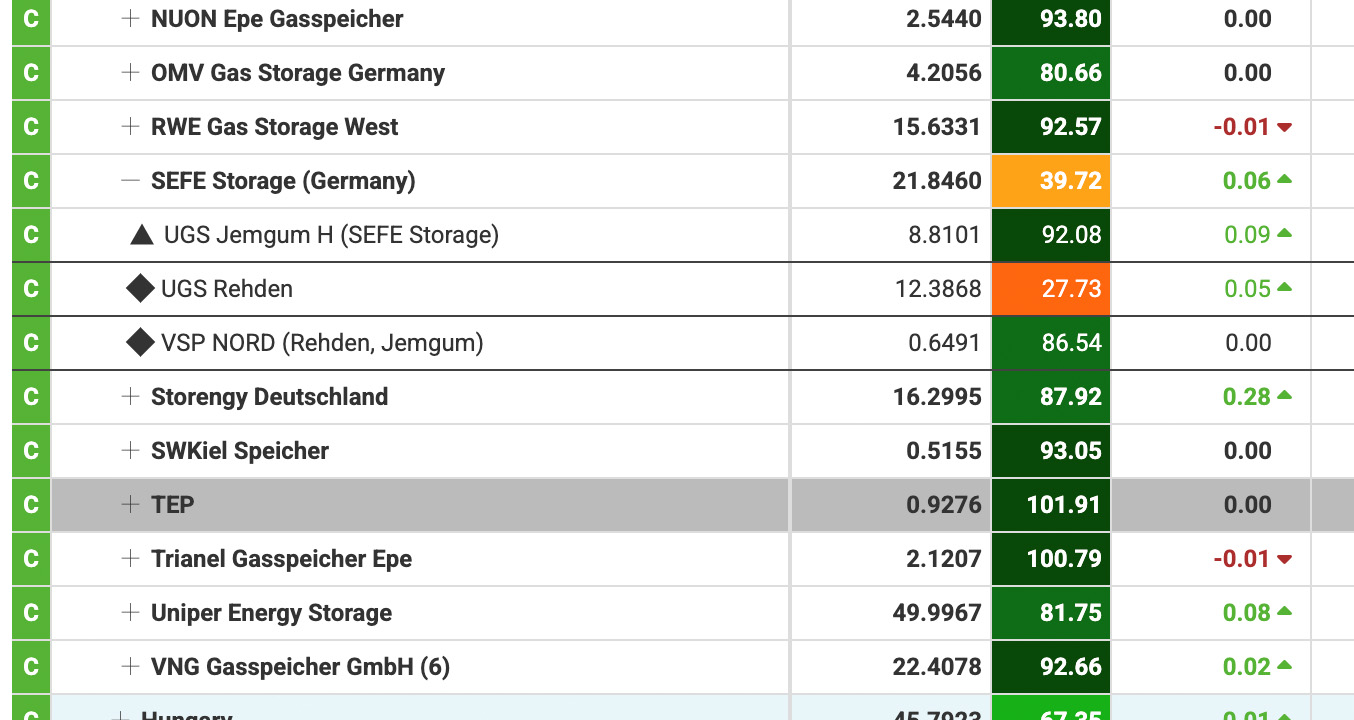
Task: Click the green C badge for SEFE Storage
Action: pos(31,181)
